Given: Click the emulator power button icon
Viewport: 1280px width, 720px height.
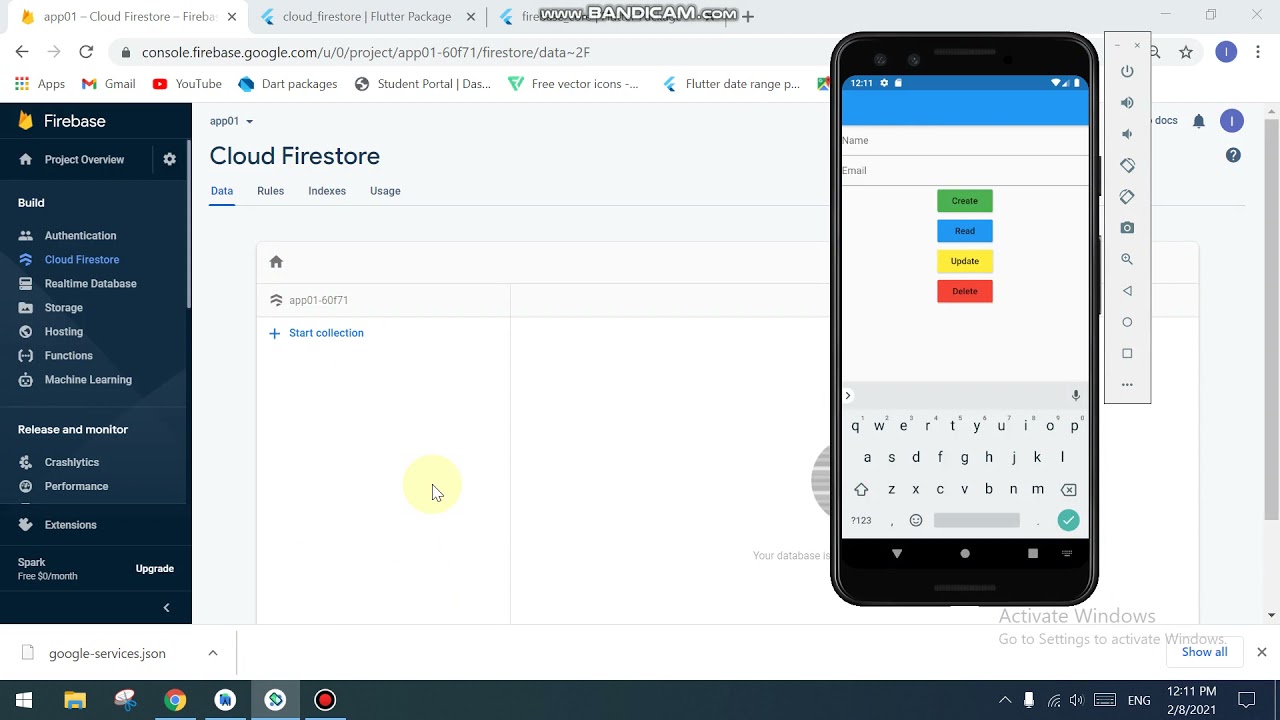Looking at the screenshot, I should 1127,71.
